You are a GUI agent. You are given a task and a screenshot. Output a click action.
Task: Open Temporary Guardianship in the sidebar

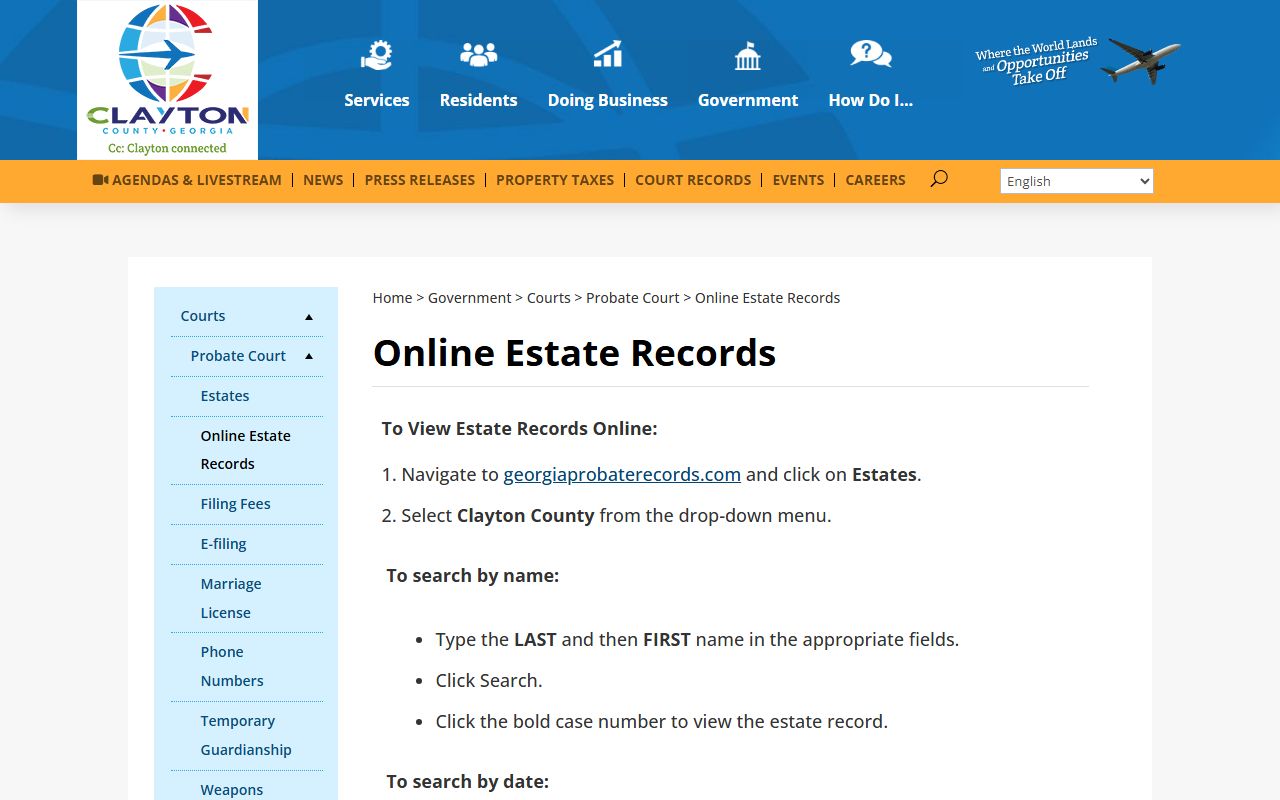[246, 735]
